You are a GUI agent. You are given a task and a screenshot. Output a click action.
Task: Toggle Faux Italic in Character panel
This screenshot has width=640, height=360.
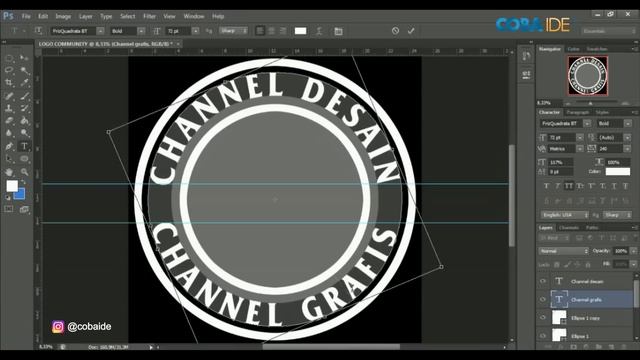pos(558,186)
